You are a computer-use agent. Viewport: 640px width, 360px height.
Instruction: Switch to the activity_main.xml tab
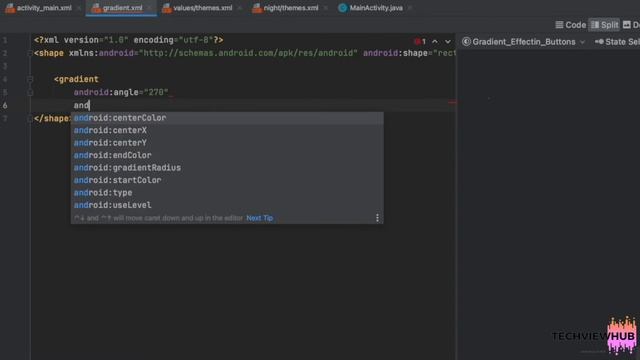[39, 8]
